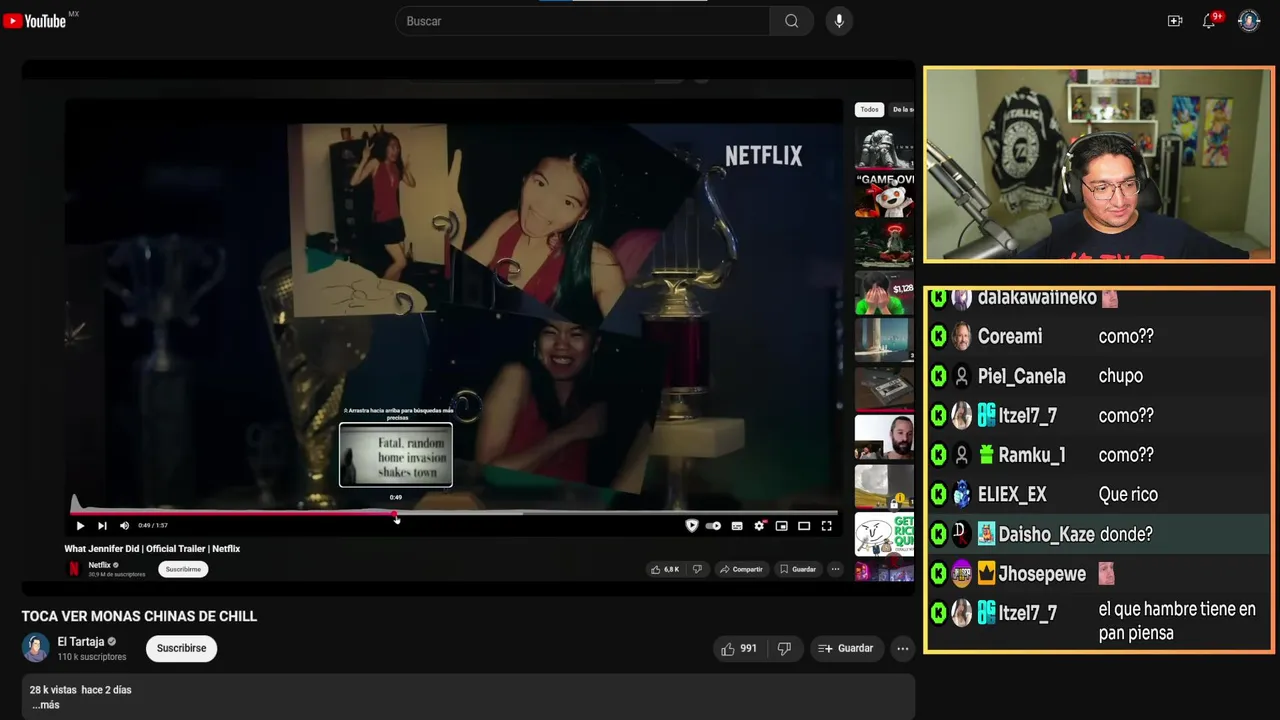Image resolution: width=1280 pixels, height=720 pixels.
Task: Enable miniplayer in inner player
Action: 782,525
